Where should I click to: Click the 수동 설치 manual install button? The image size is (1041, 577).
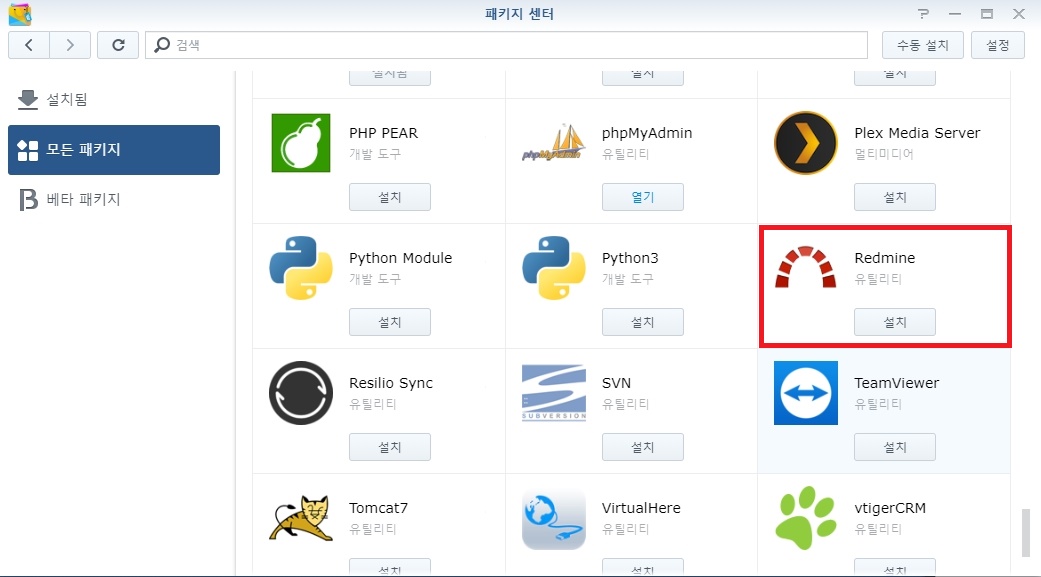point(923,45)
